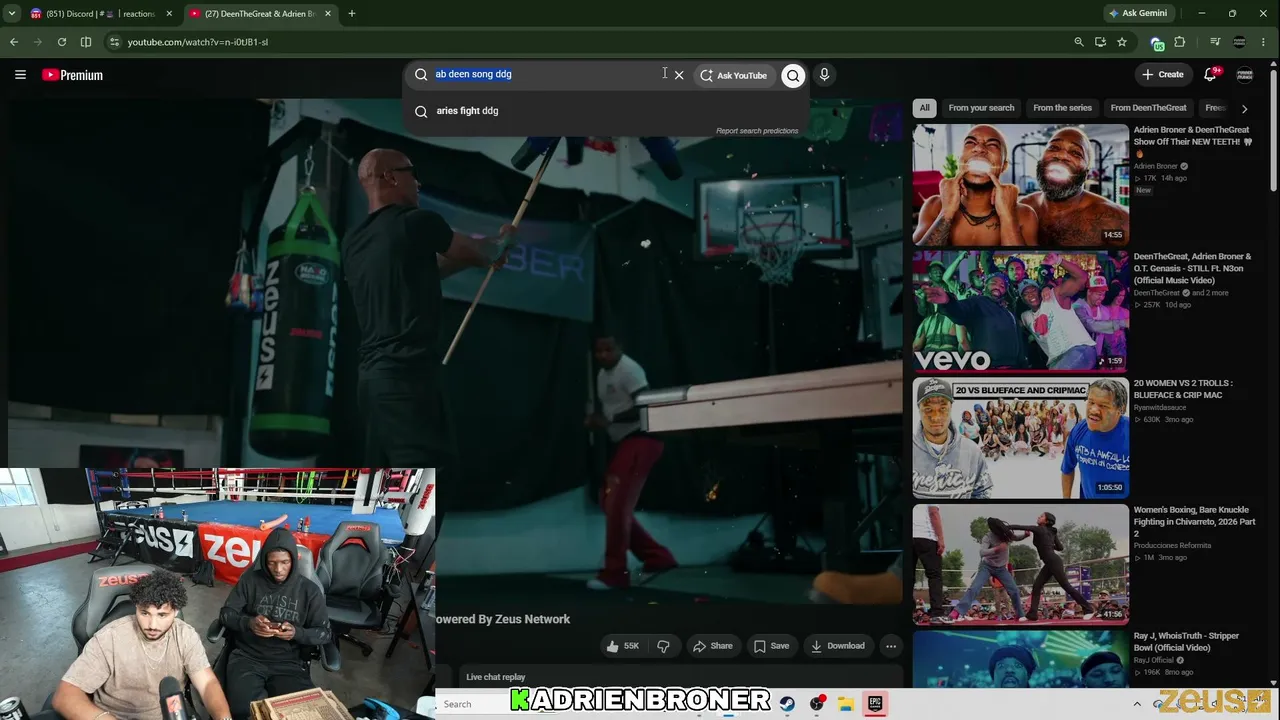Click '20 WOMEN VS 2 TROLLS' video title
The width and height of the screenshot is (1280, 720).
(1183, 389)
